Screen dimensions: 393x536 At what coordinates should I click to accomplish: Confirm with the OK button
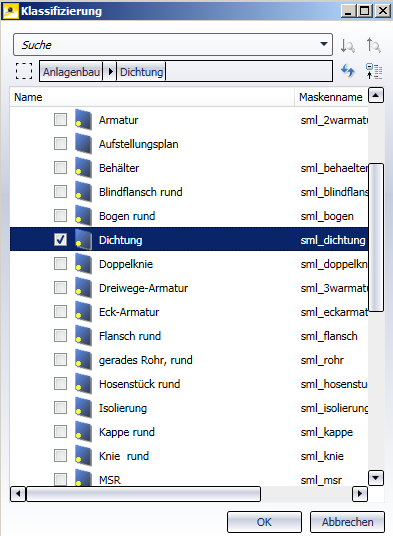(264, 522)
